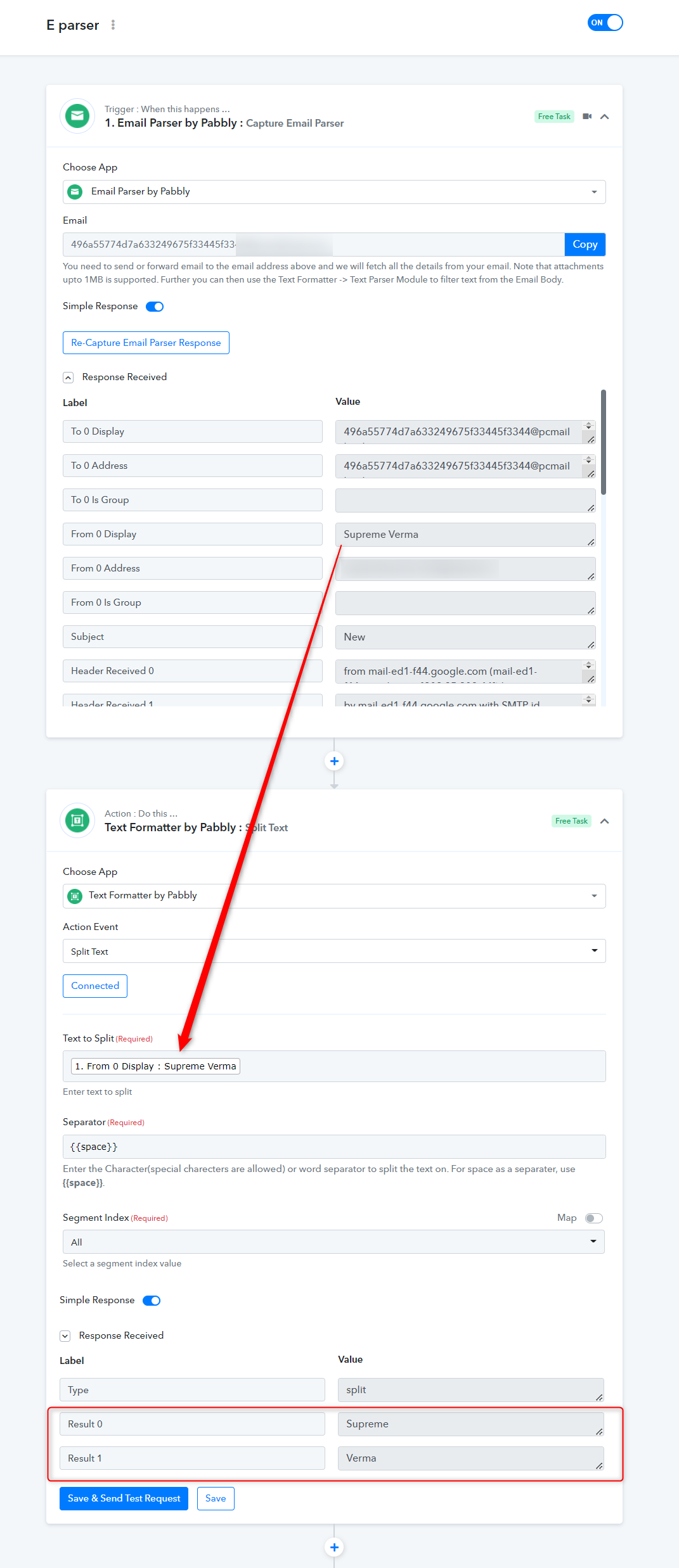
Task: Open the three-dot menu beside E parser
Action: tap(113, 25)
